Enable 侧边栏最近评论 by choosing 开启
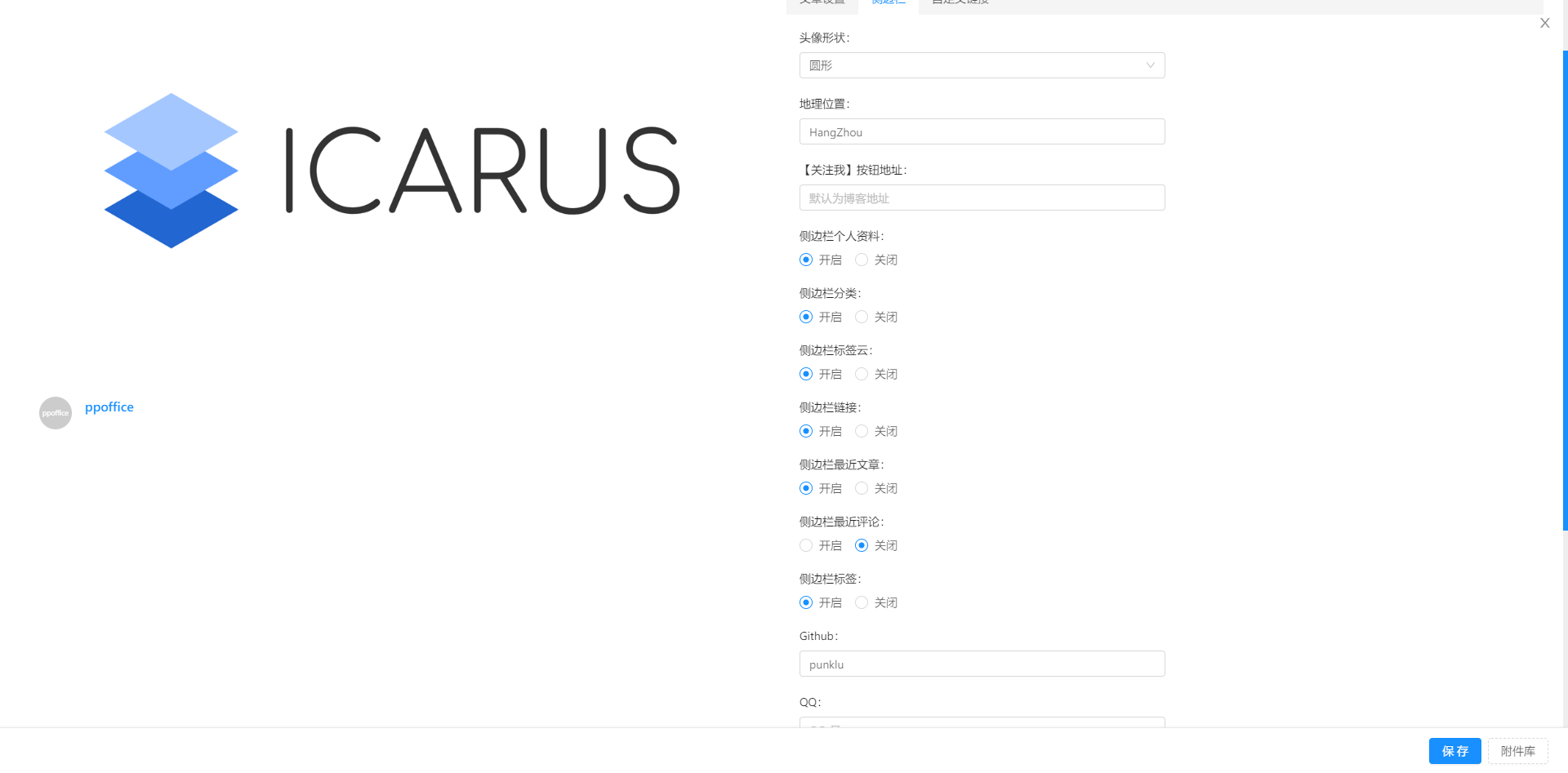This screenshot has height=773, width=1568. tap(805, 545)
